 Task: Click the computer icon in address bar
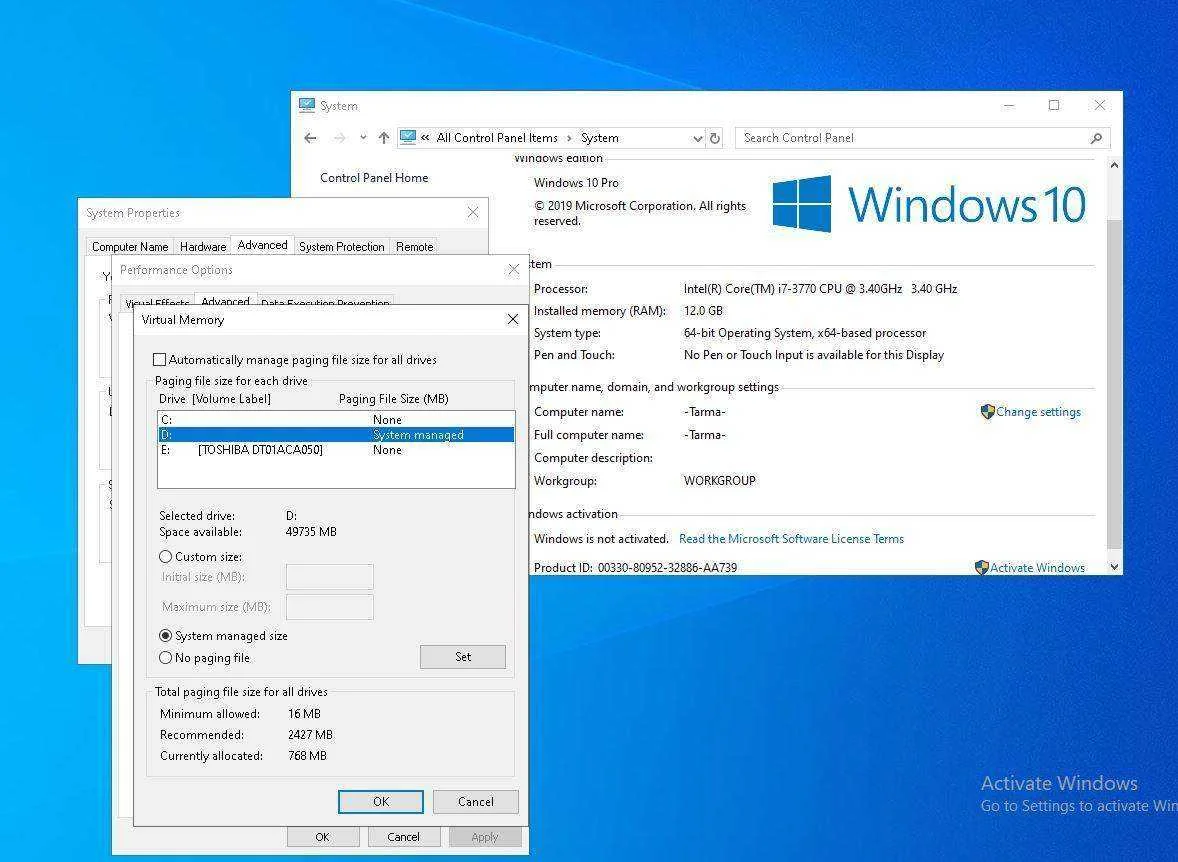click(x=408, y=138)
